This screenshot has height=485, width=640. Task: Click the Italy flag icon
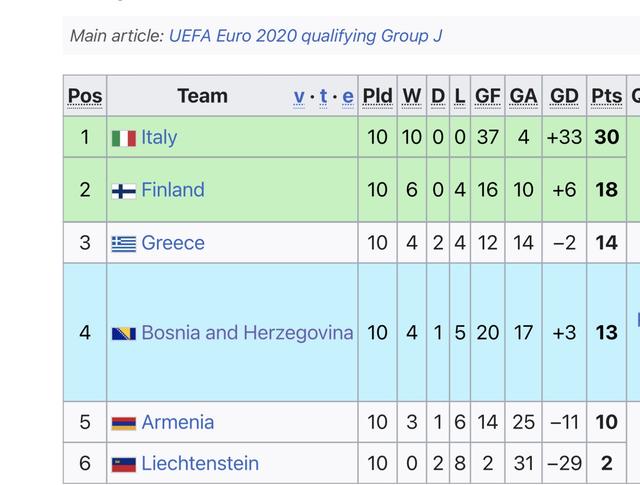[123, 138]
